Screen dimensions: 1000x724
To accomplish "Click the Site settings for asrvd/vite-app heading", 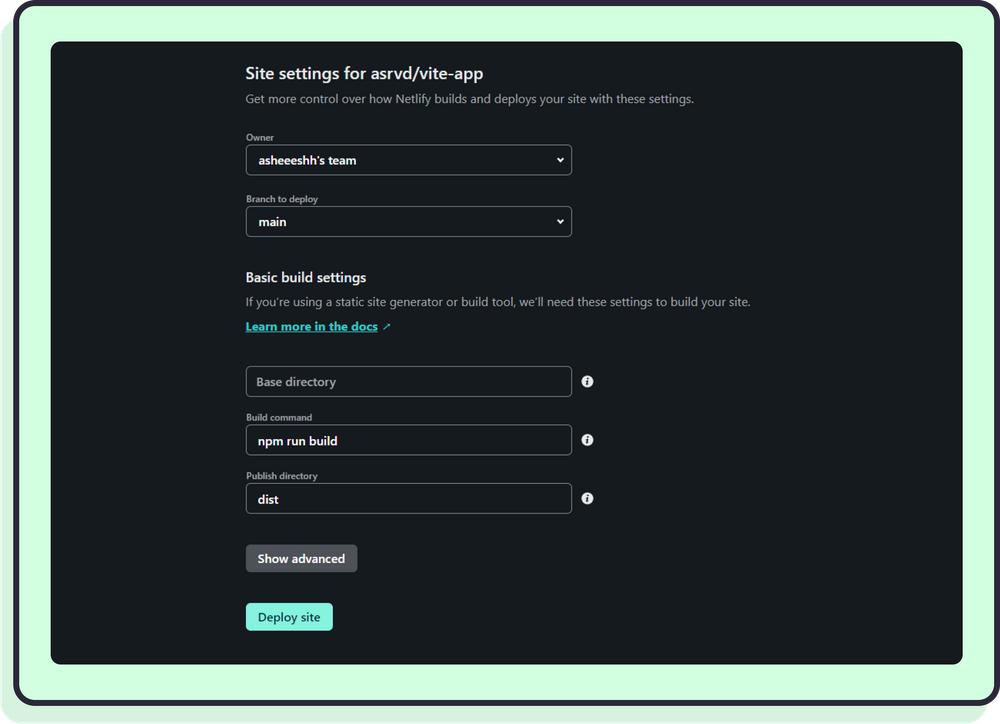I will pyautogui.click(x=364, y=73).
